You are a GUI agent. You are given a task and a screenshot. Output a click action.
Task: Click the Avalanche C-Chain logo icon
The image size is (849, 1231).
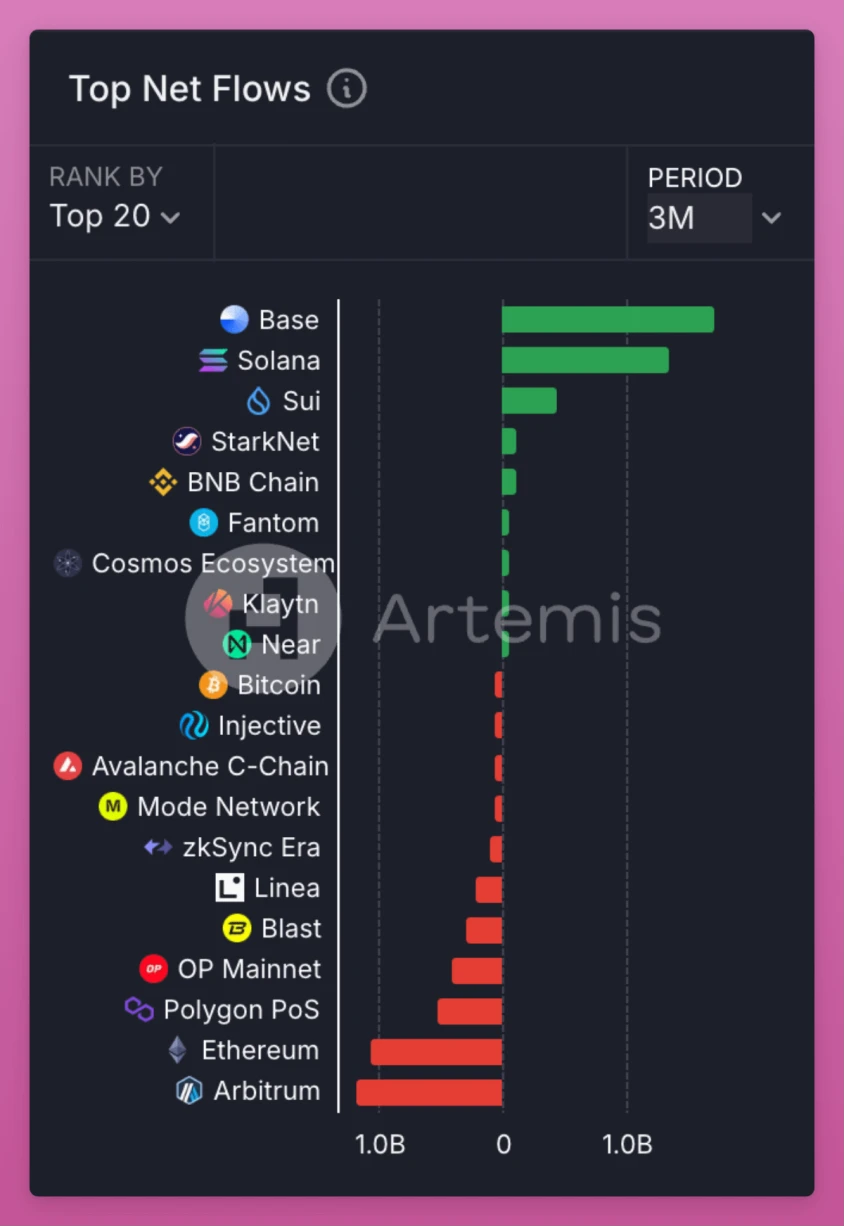click(x=67, y=766)
